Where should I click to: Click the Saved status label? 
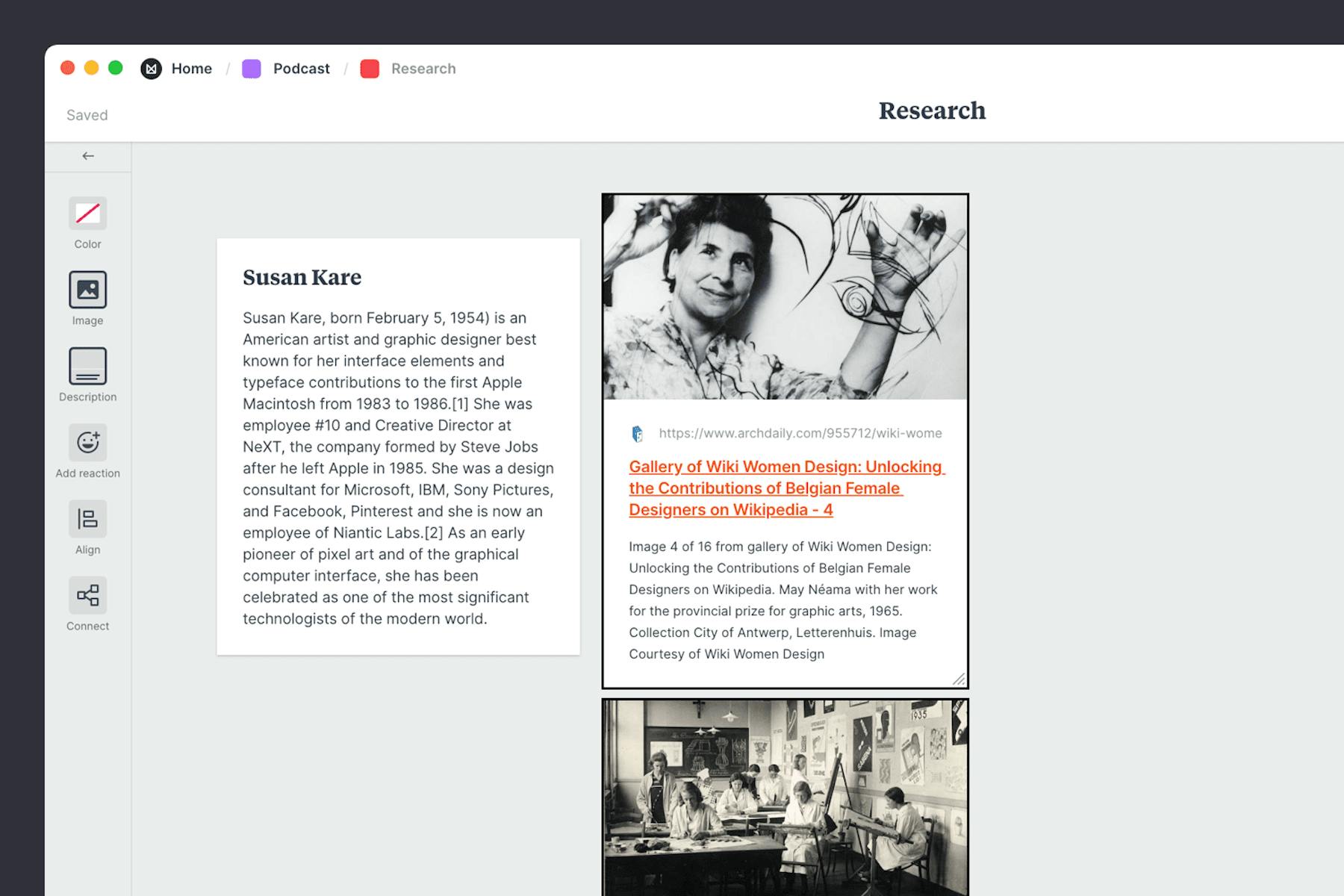[x=87, y=114]
